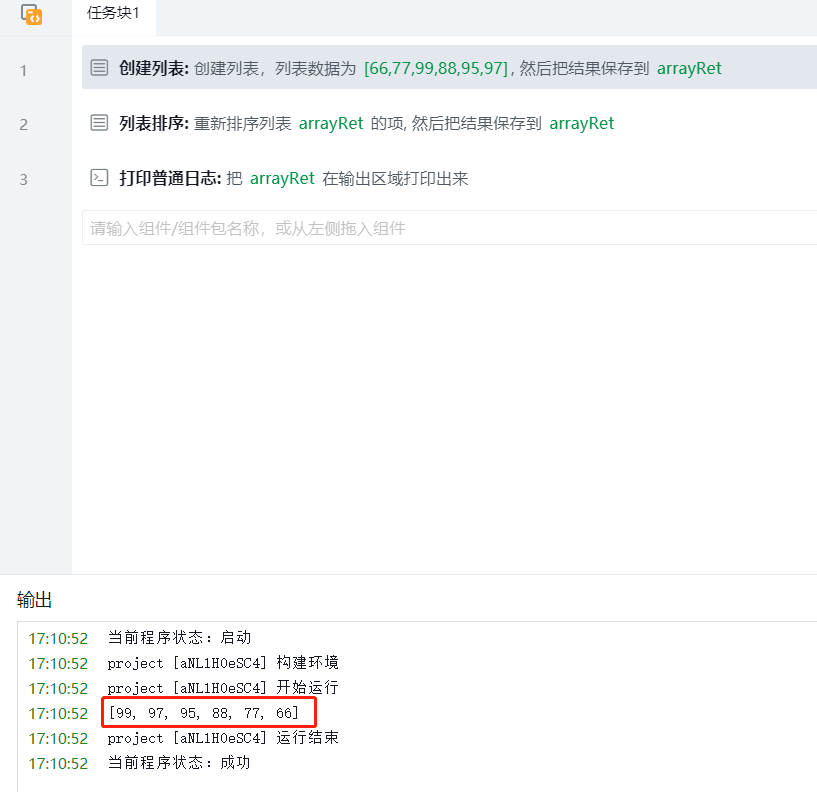Image resolution: width=817 pixels, height=792 pixels.
Task: Select line number 1 in the gutter
Action: coord(23,70)
